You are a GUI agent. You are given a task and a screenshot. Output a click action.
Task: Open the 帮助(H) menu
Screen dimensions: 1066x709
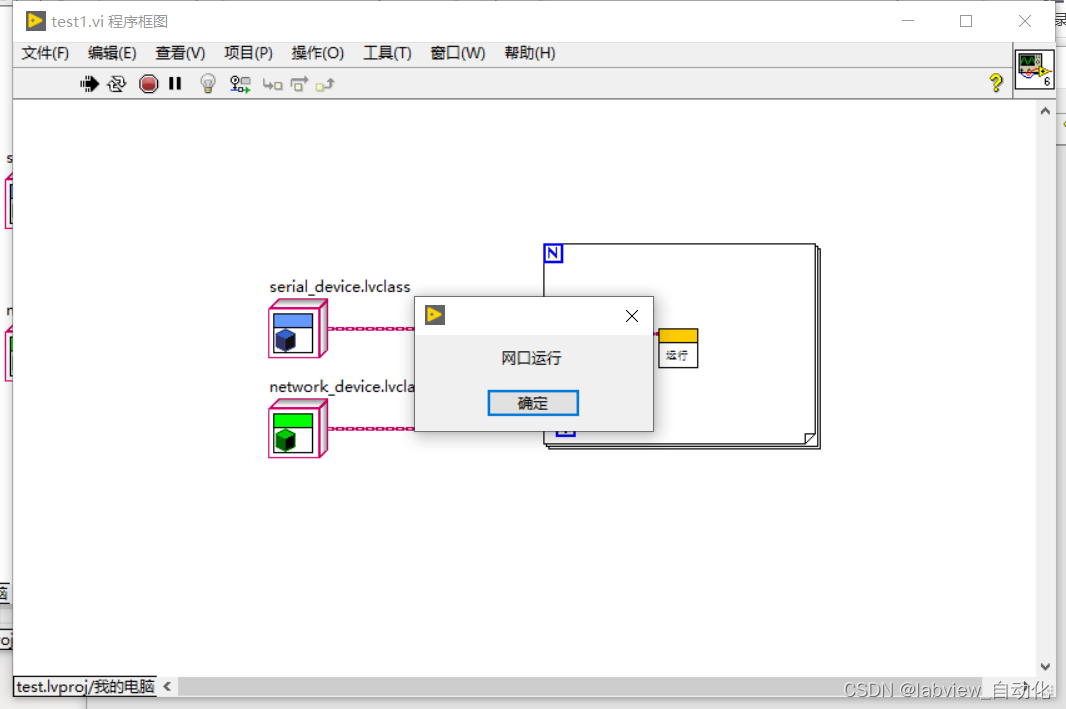[530, 53]
